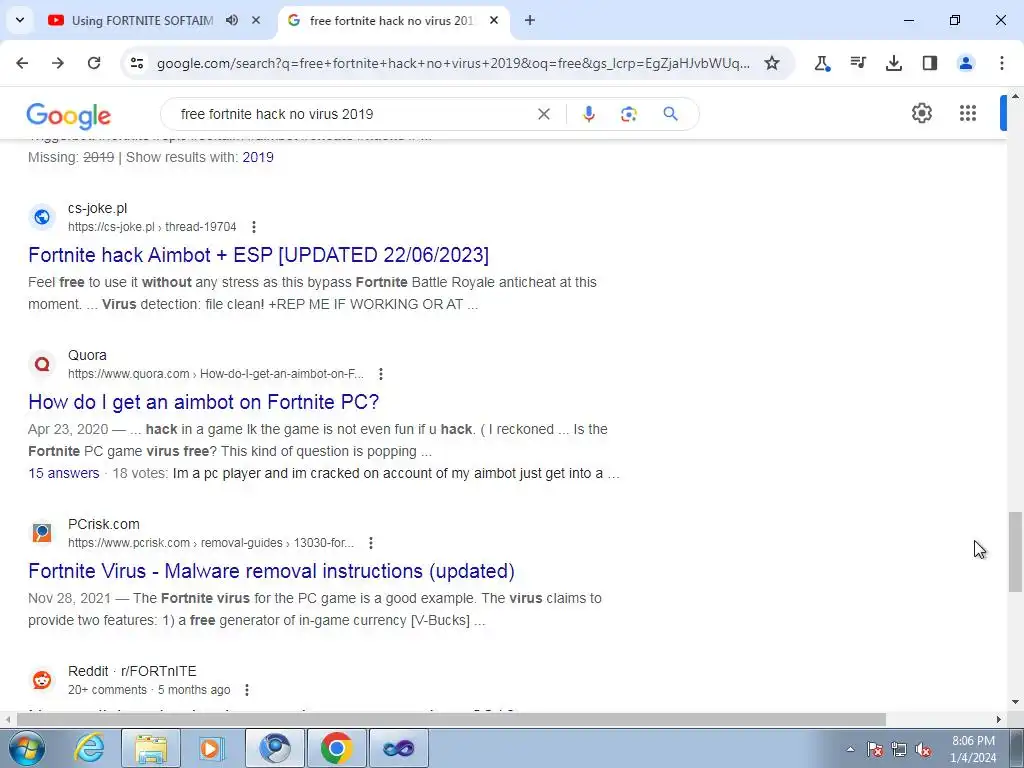Open Fortnite hack Aimbot + ESP result
This screenshot has width=1024, height=768.
(x=259, y=255)
